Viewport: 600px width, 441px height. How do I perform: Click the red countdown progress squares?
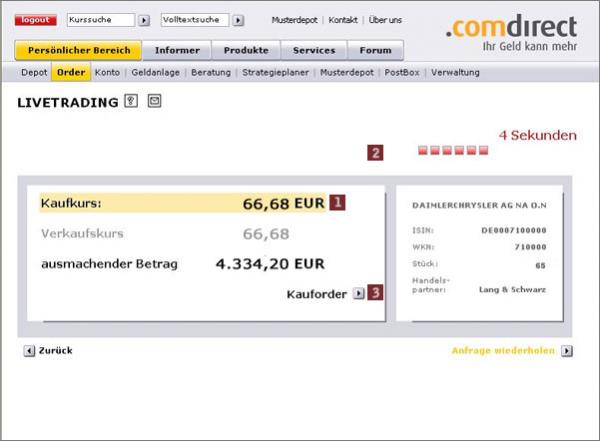coord(453,151)
